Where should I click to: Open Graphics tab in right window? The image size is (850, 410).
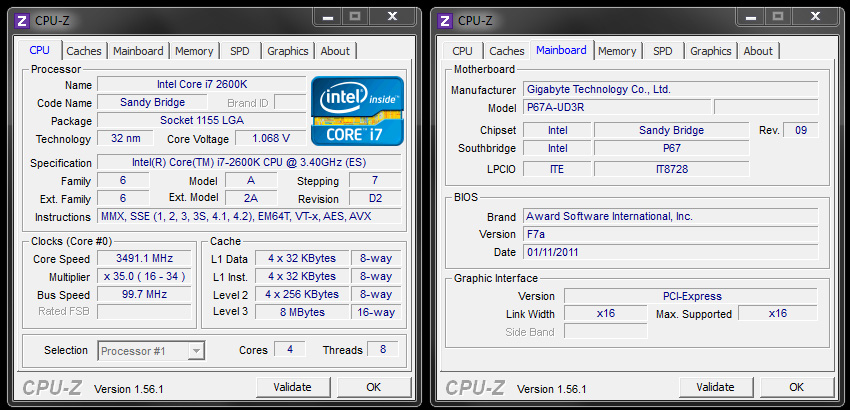click(x=711, y=51)
